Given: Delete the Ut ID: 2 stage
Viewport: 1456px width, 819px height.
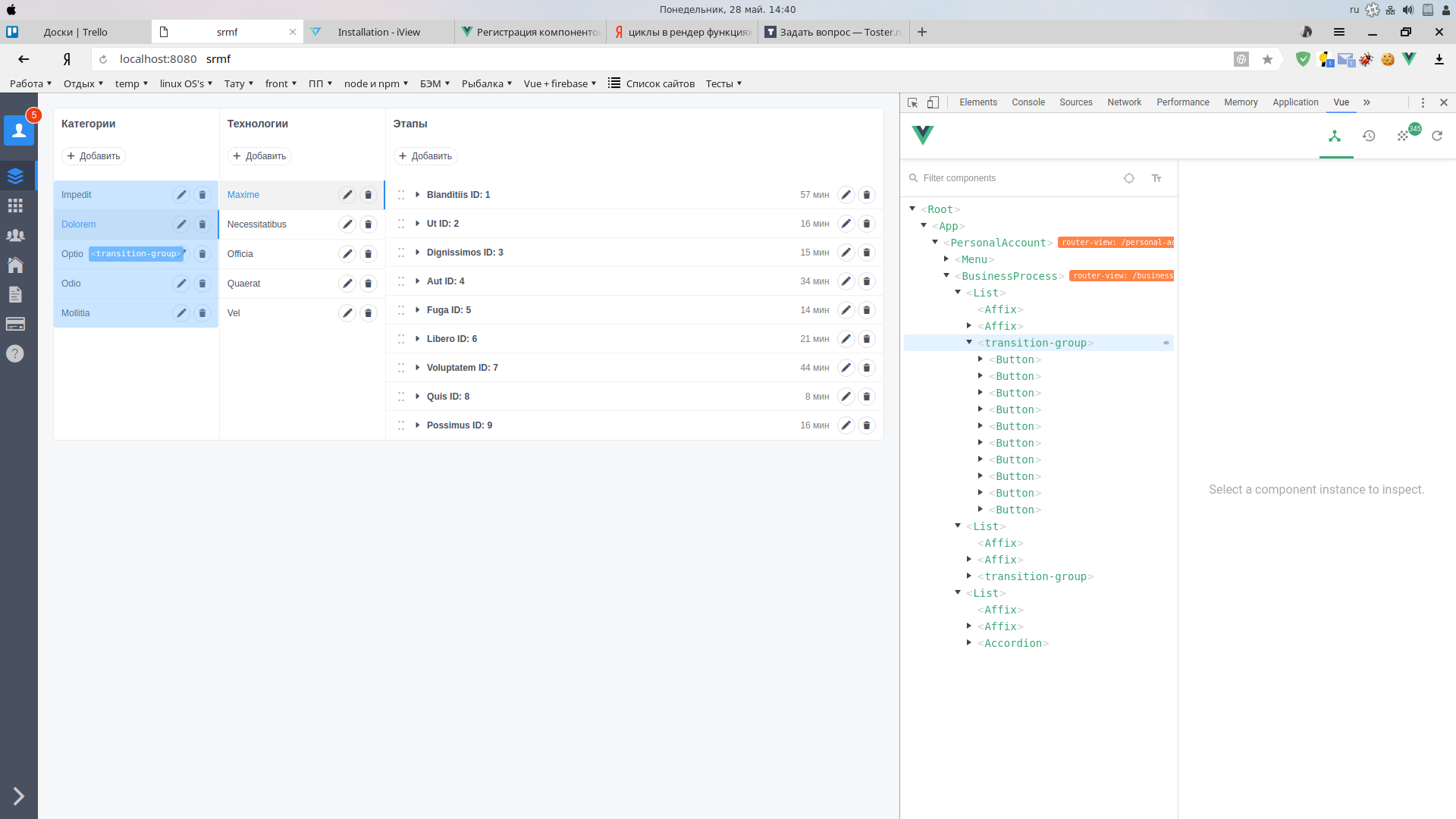Looking at the screenshot, I should [867, 224].
